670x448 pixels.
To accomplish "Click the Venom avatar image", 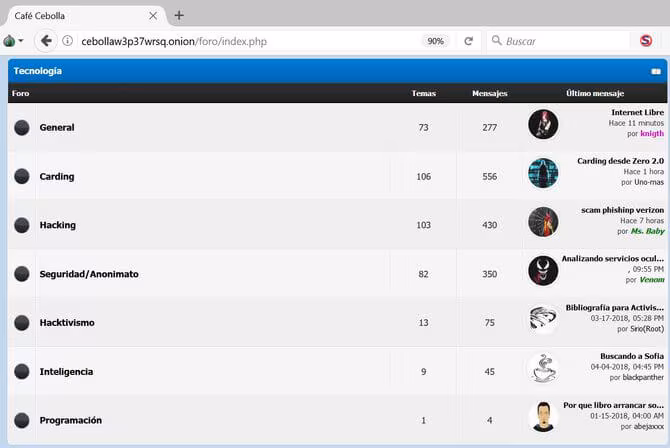I will click(x=543, y=271).
